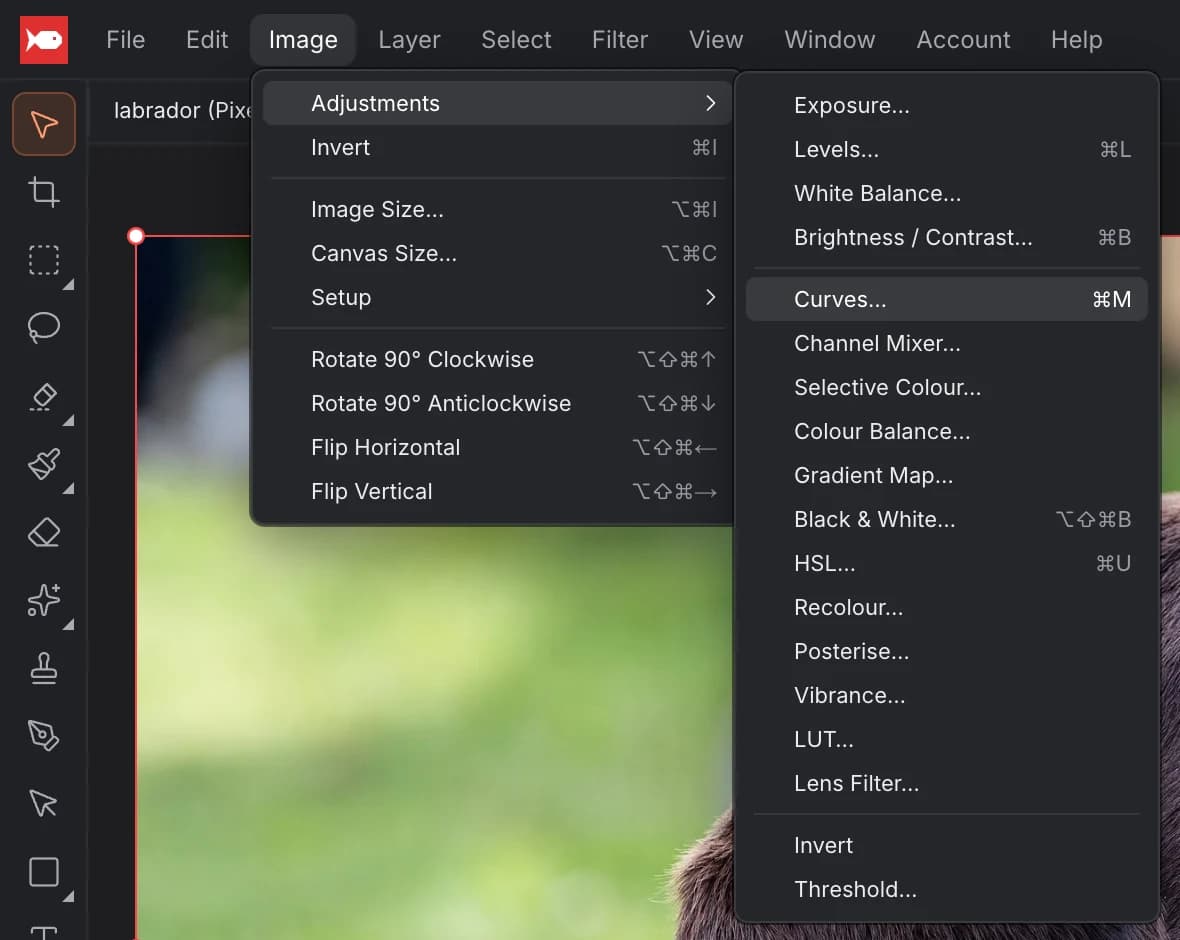
Task: Open the Edit menu
Action: coord(207,39)
